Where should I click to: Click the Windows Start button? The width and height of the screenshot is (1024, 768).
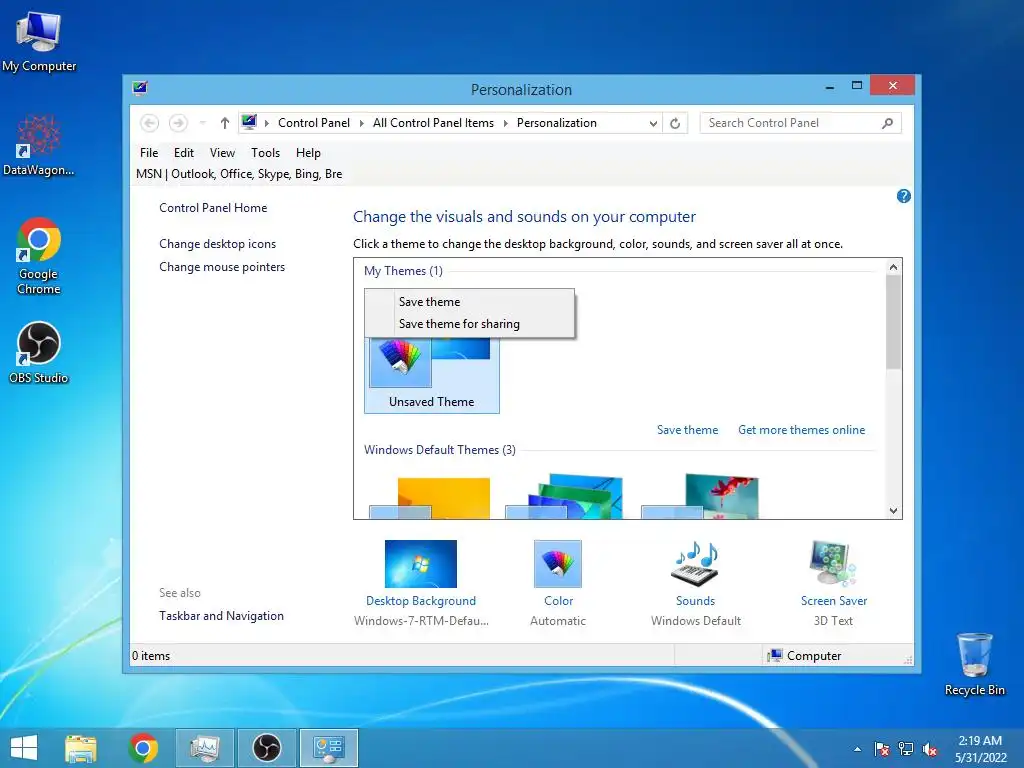(24, 748)
